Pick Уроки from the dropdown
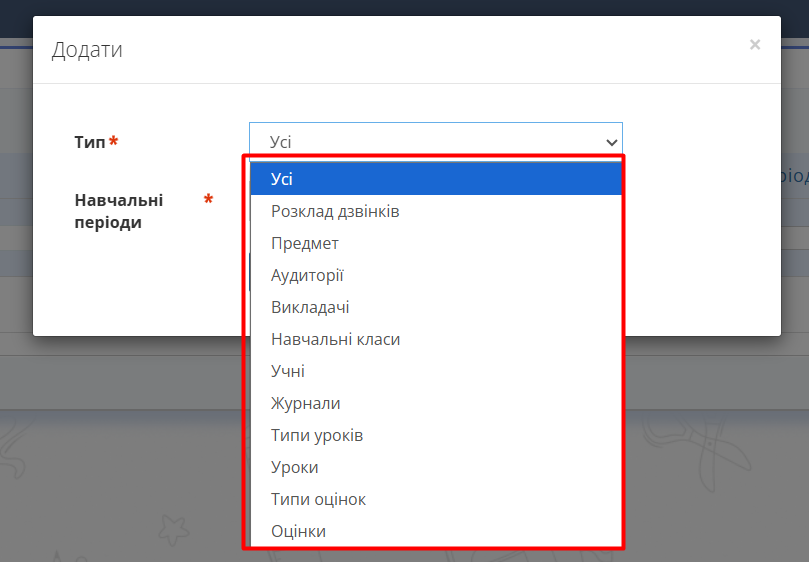This screenshot has width=809, height=562. [294, 467]
